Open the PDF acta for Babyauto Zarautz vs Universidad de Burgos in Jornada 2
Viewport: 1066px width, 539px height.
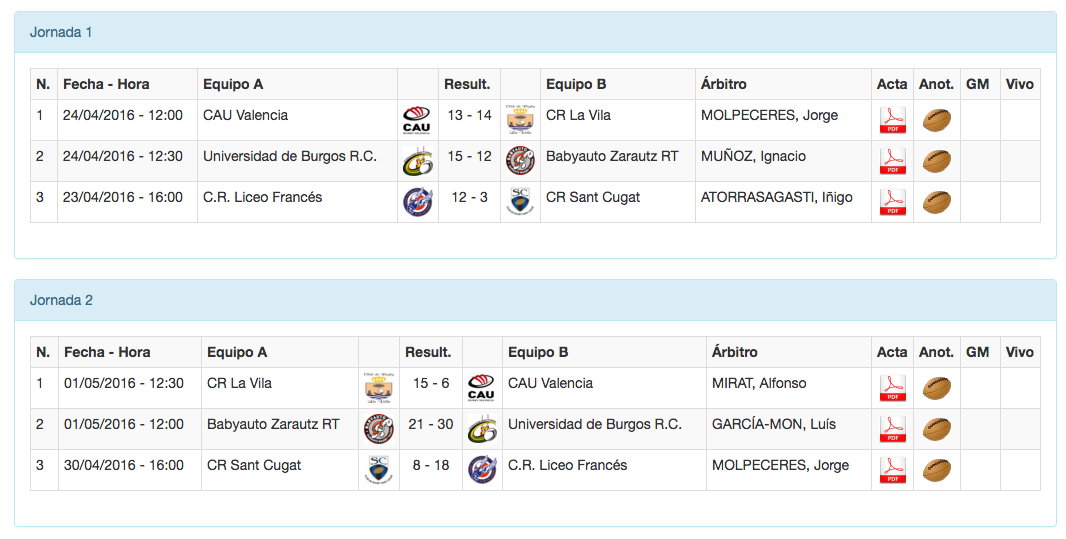coord(891,430)
